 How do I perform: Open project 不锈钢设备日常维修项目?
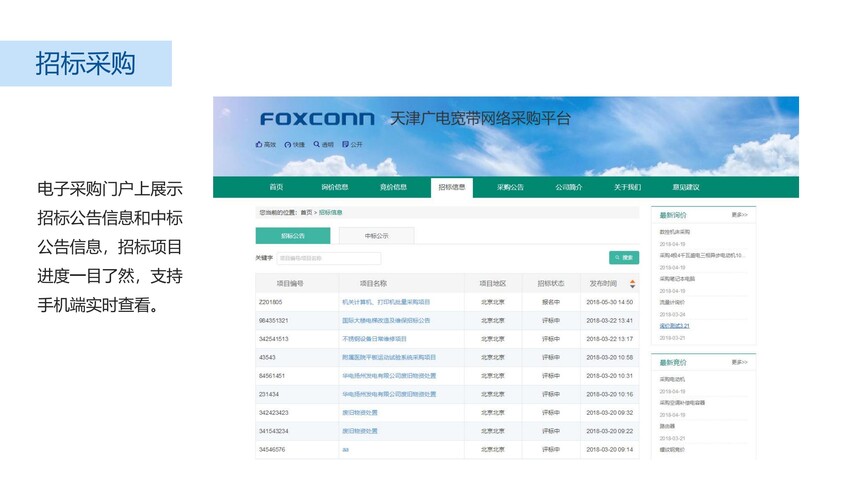[x=375, y=339]
